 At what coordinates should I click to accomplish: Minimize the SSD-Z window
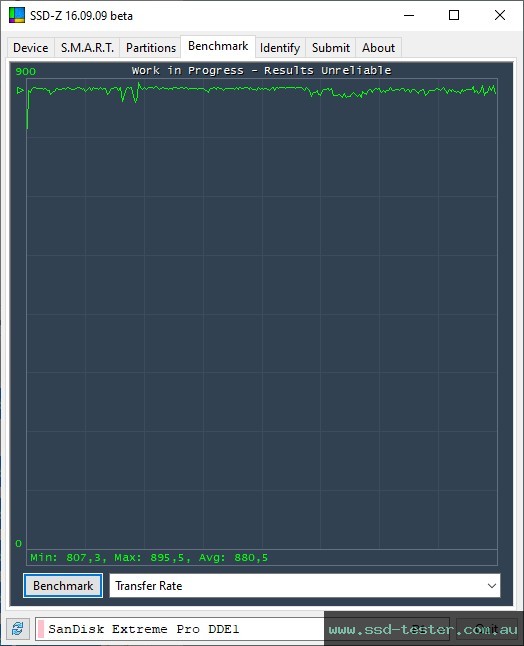pyautogui.click(x=409, y=15)
